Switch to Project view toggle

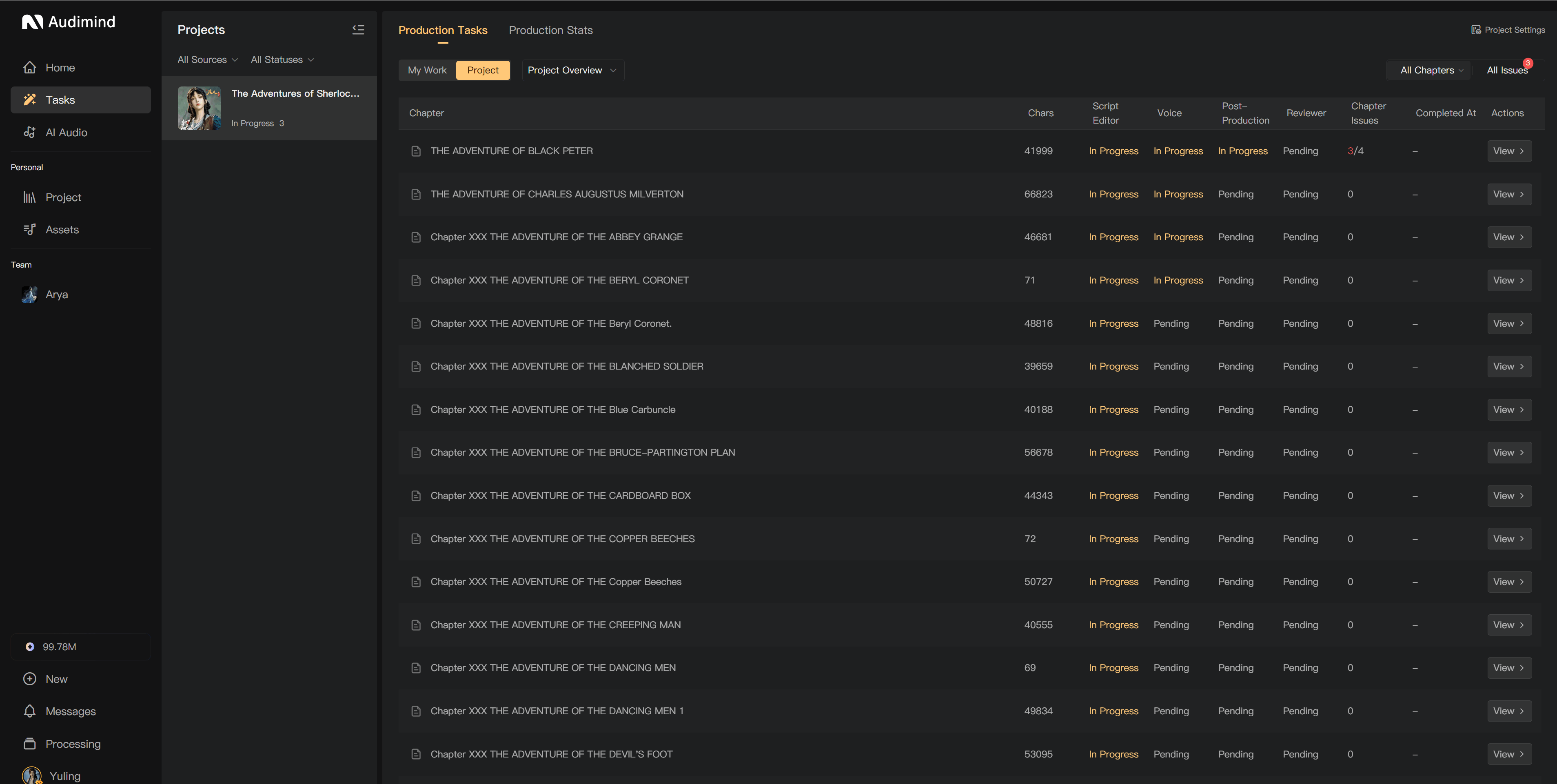tap(482, 70)
